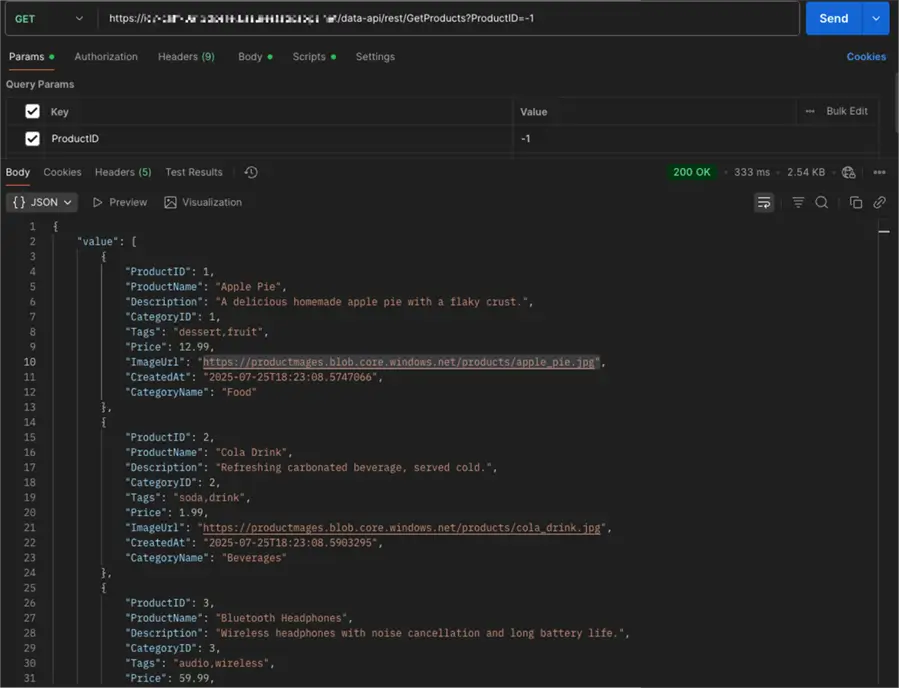Viewport: 900px width, 688px height.
Task: Click the Bulk Edit button
Action: coord(846,111)
